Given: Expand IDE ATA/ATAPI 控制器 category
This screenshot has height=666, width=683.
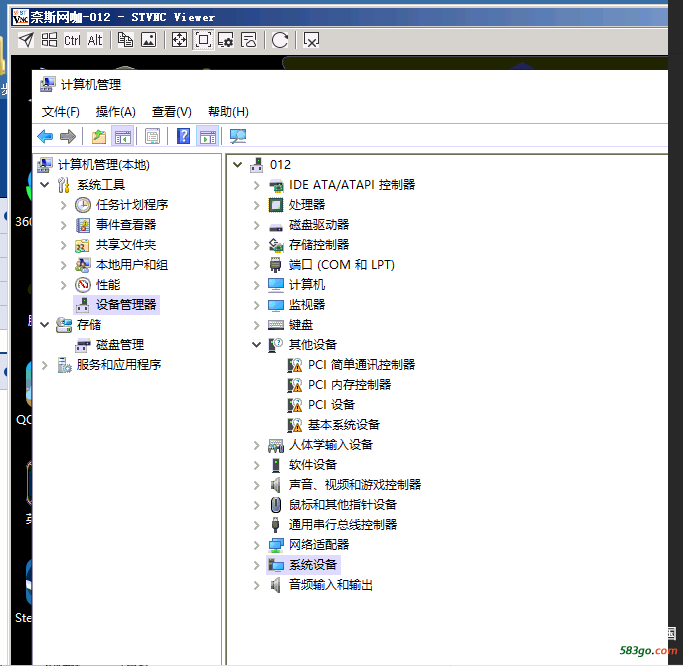Looking at the screenshot, I should pos(257,185).
